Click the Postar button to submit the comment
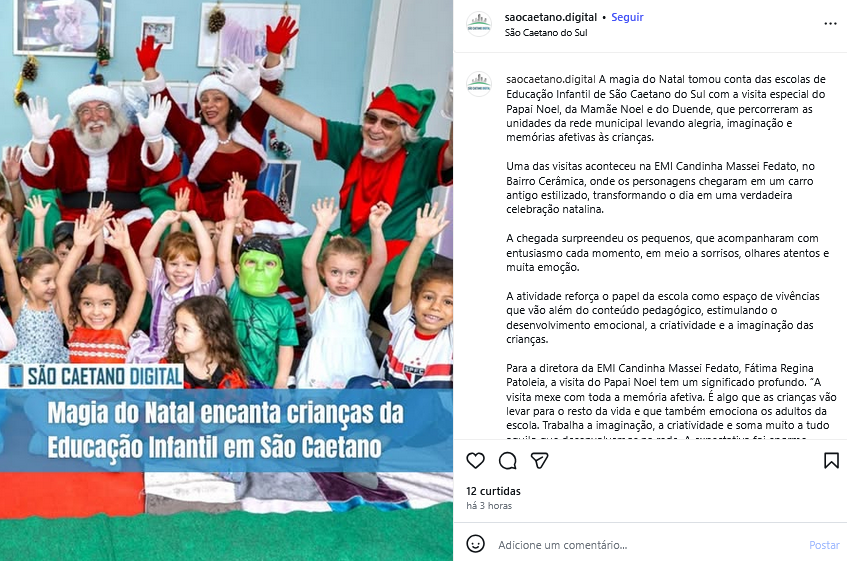The height and width of the screenshot is (561, 847). [824, 545]
